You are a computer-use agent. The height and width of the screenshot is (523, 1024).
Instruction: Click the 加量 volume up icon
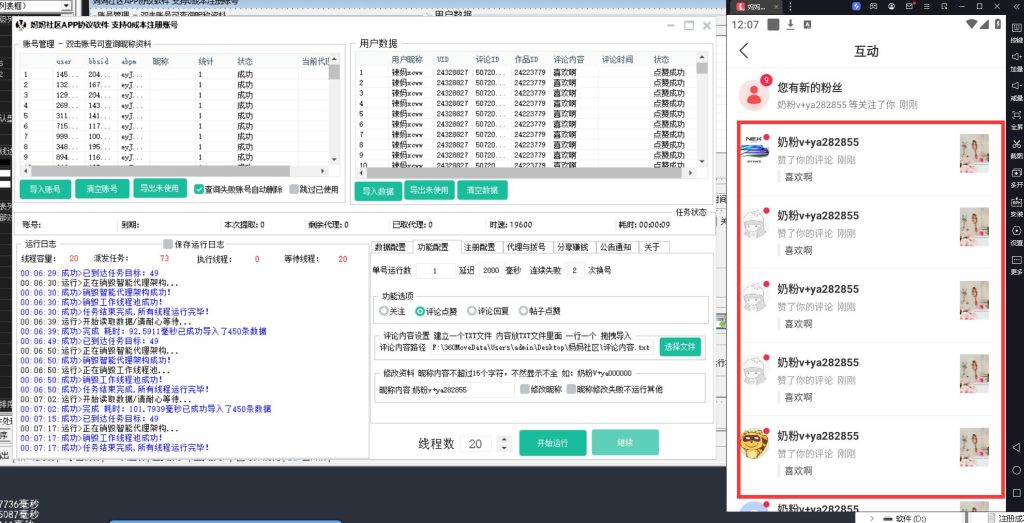(x=1016, y=57)
